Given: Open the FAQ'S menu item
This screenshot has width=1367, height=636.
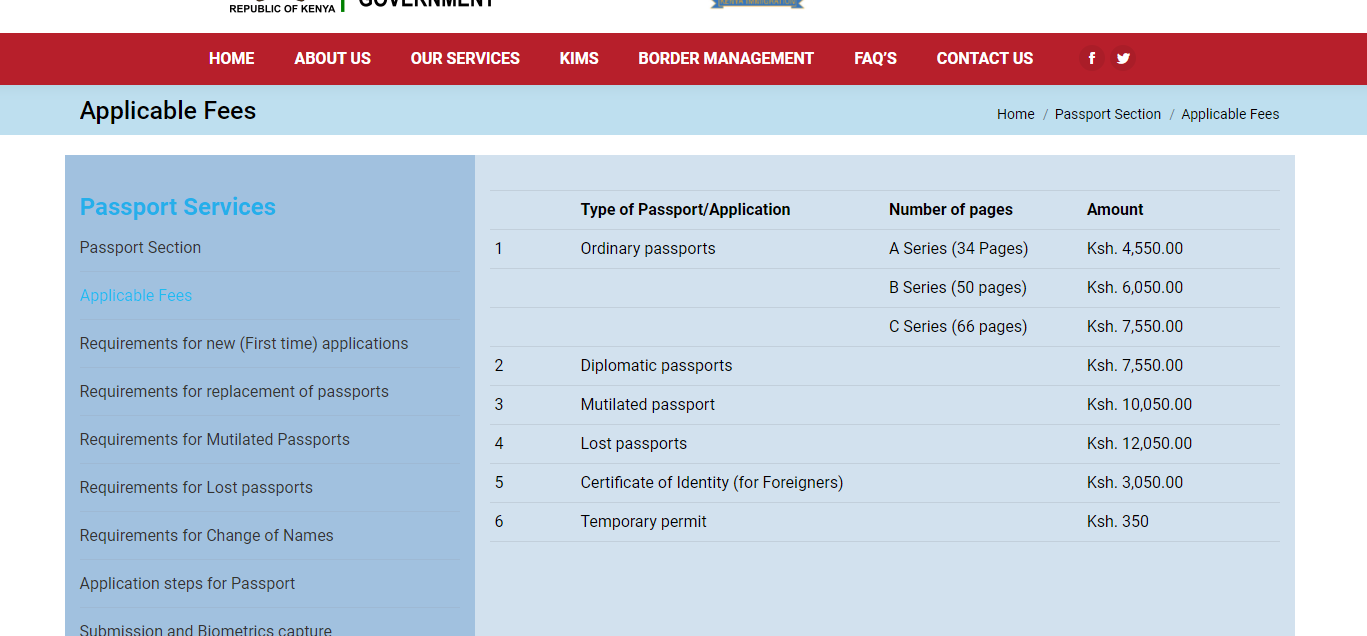Looking at the screenshot, I should [875, 58].
